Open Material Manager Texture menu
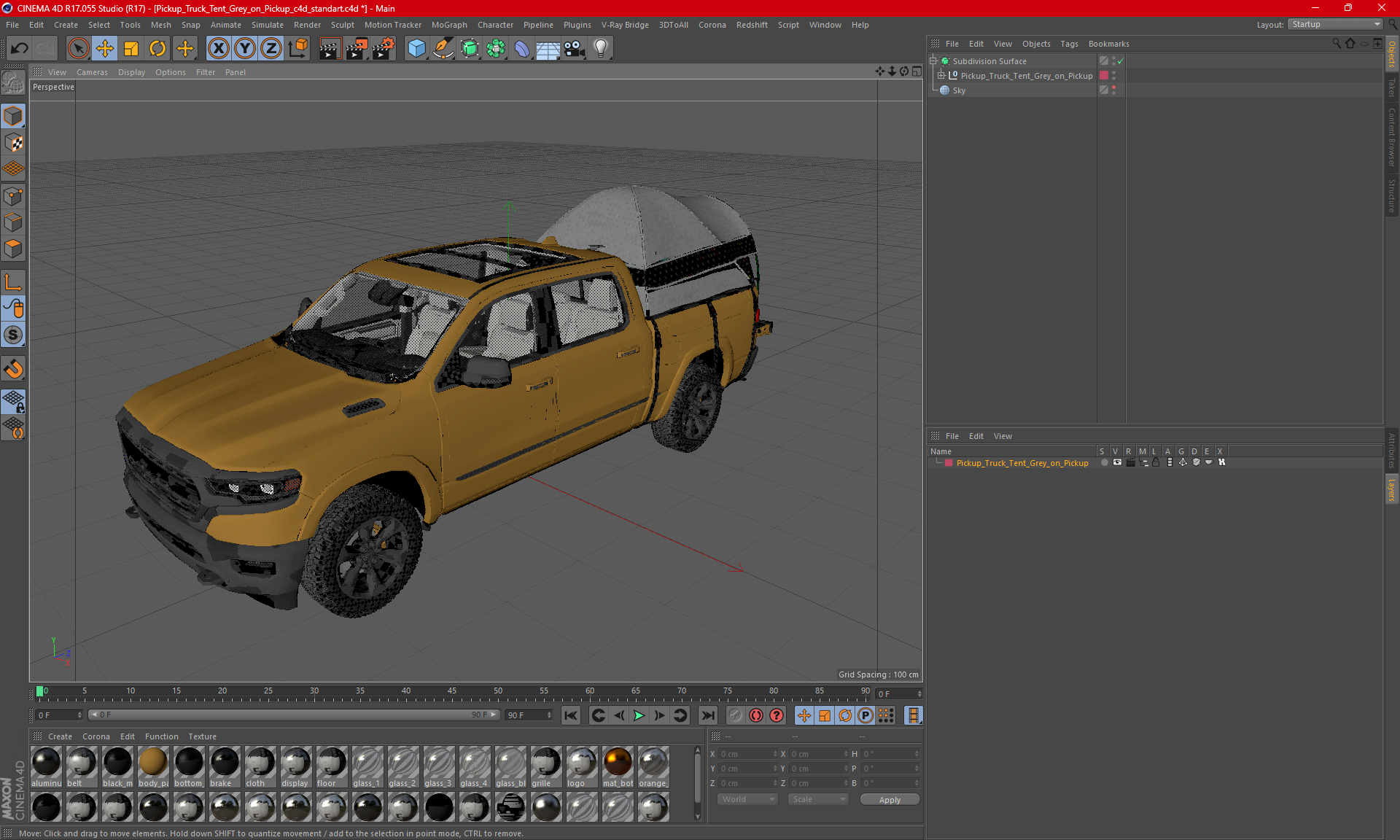Screen dimensions: 1400x840 pos(202,736)
